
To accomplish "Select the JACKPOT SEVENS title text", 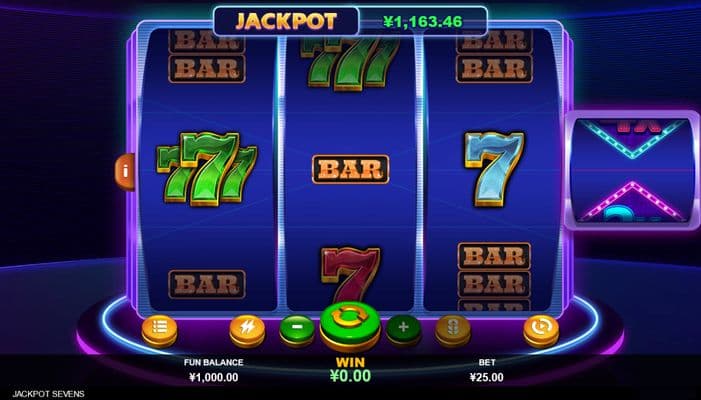I will point(48,394).
